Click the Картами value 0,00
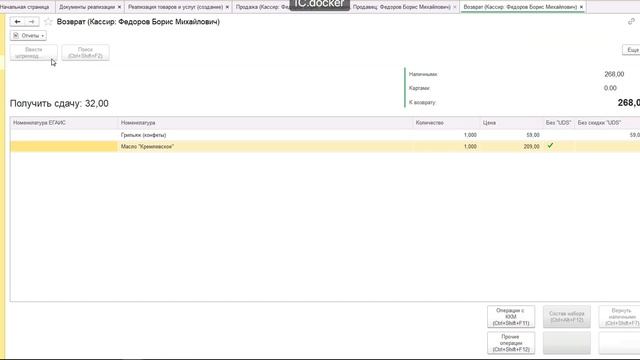 pyautogui.click(x=610, y=88)
